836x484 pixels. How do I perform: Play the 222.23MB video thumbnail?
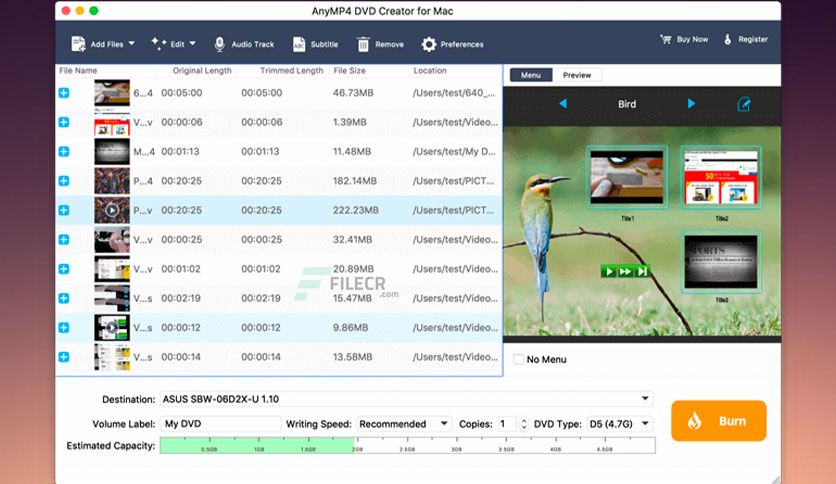coord(112,210)
